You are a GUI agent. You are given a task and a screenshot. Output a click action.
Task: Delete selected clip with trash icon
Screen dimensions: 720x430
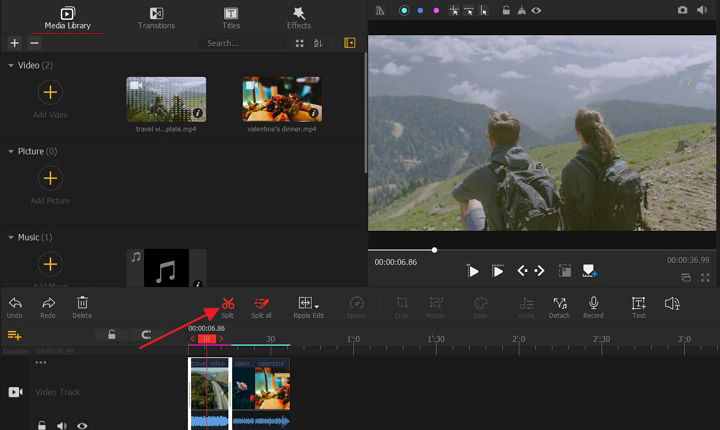click(82, 303)
